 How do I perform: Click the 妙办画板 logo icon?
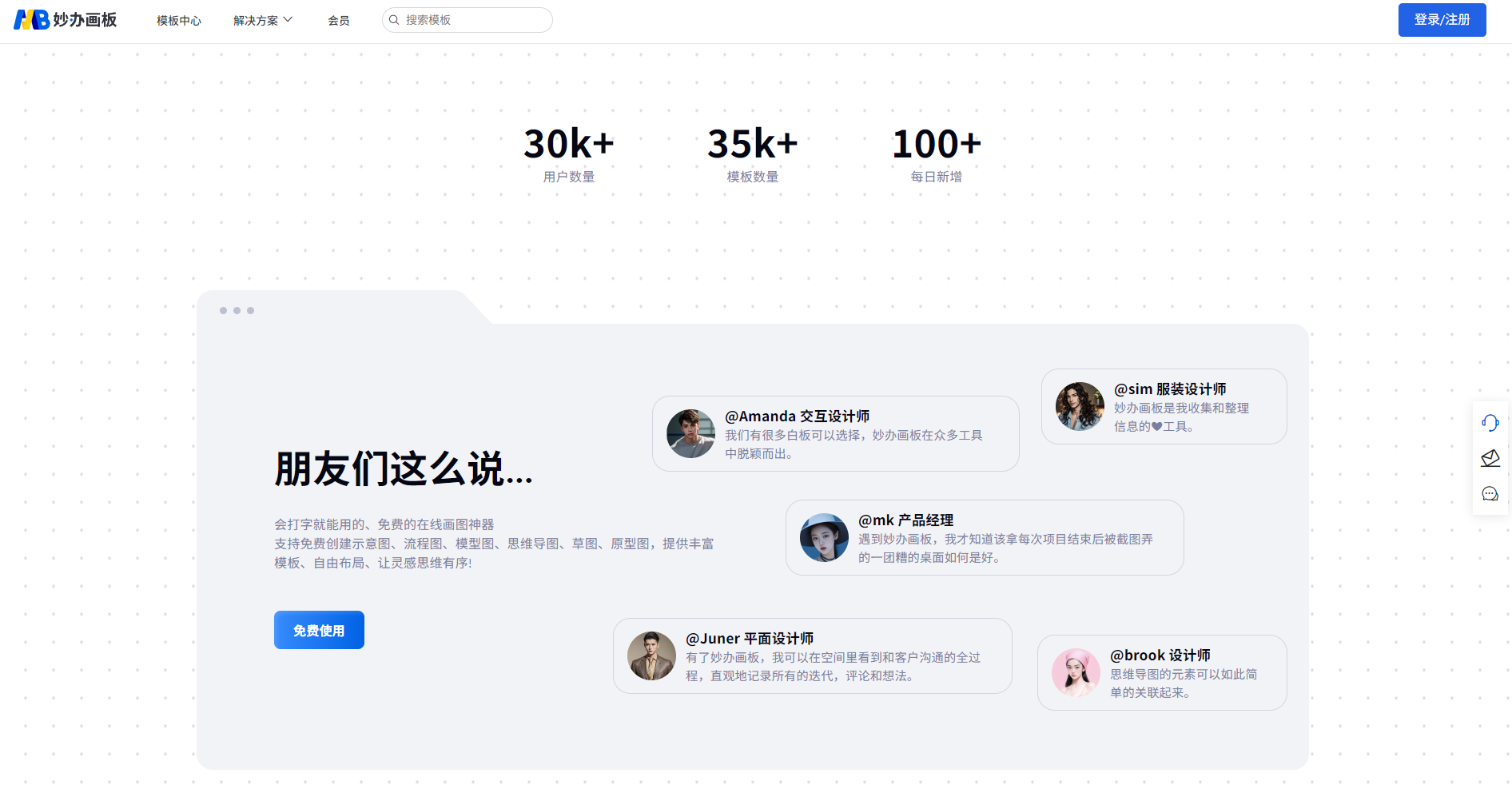(x=32, y=20)
